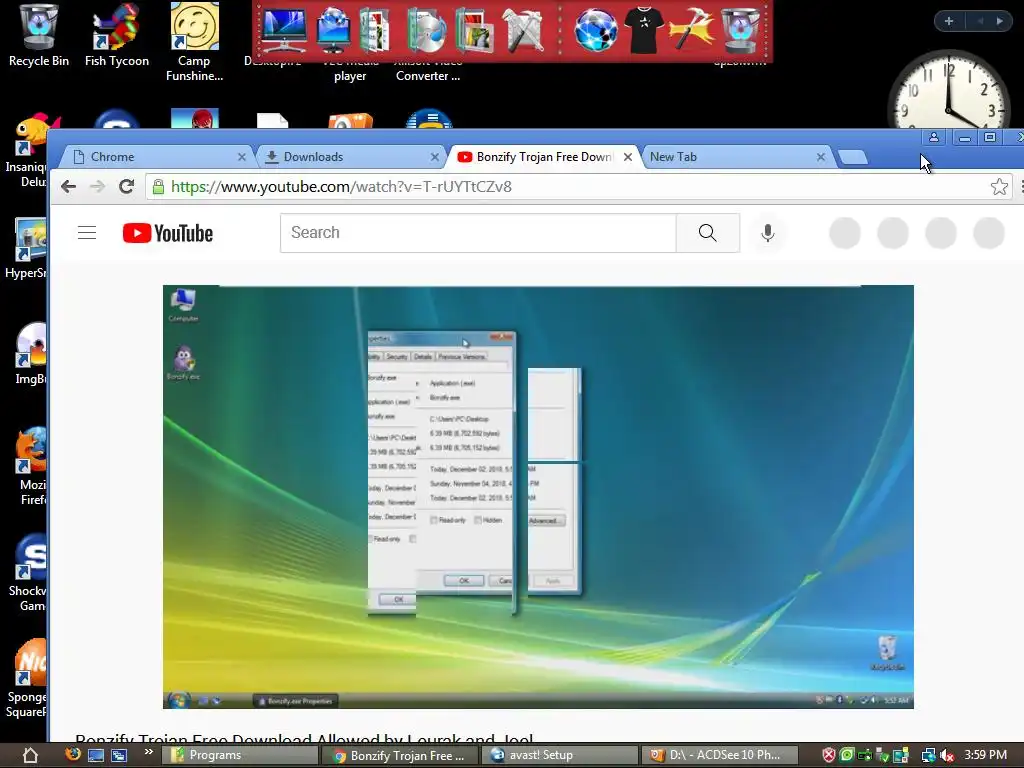Open the YouTube hamburger guide menu

pyautogui.click(x=87, y=232)
